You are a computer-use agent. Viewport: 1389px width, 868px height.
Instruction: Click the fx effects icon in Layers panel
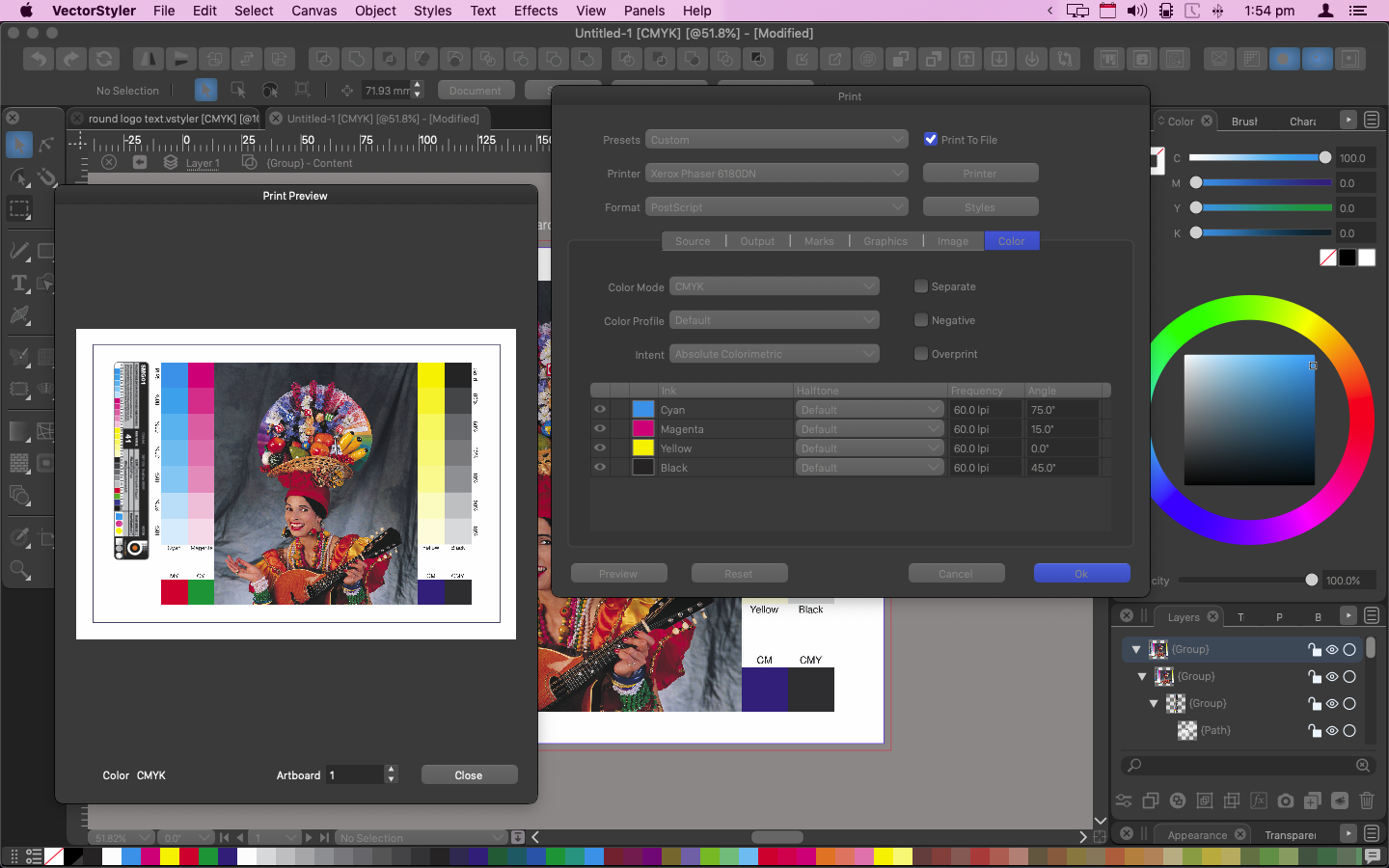tap(1258, 800)
